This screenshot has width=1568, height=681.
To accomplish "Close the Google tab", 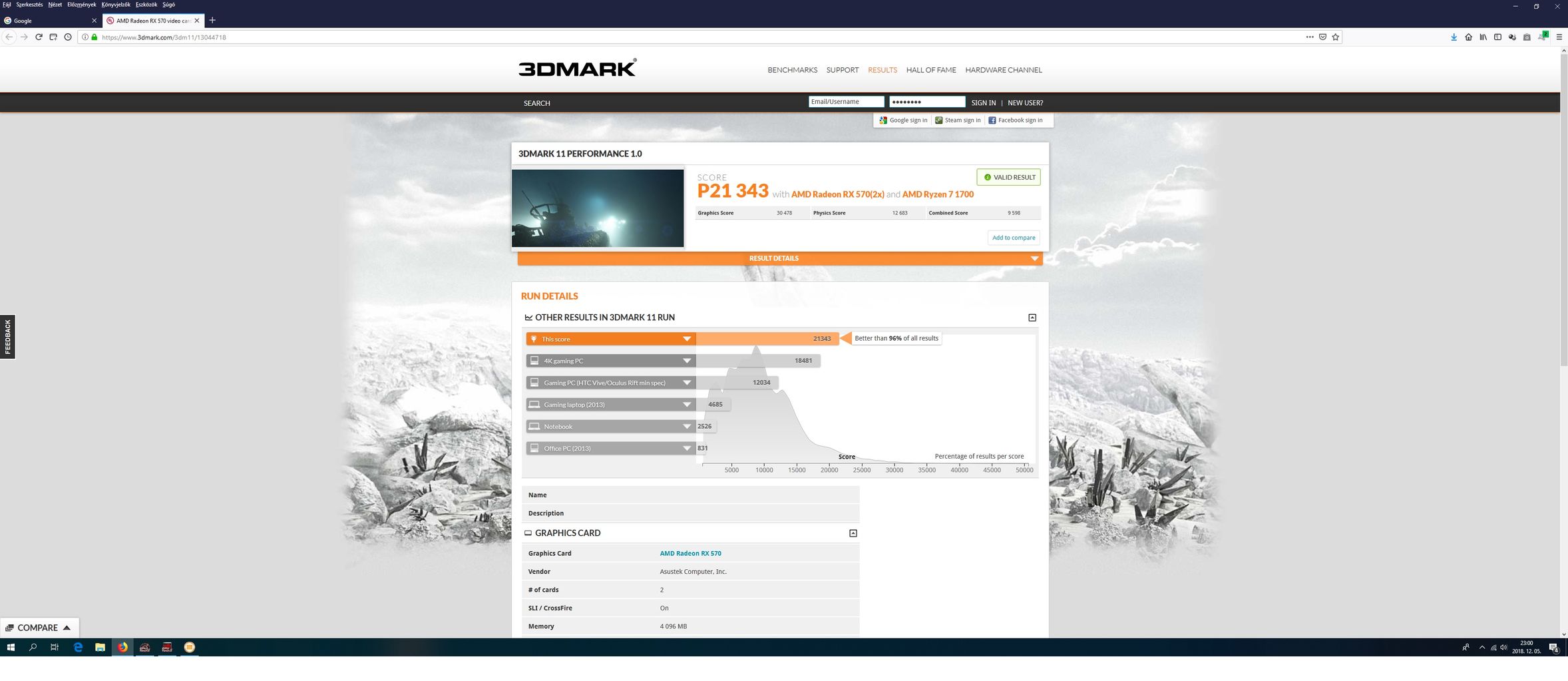I will (94, 21).
